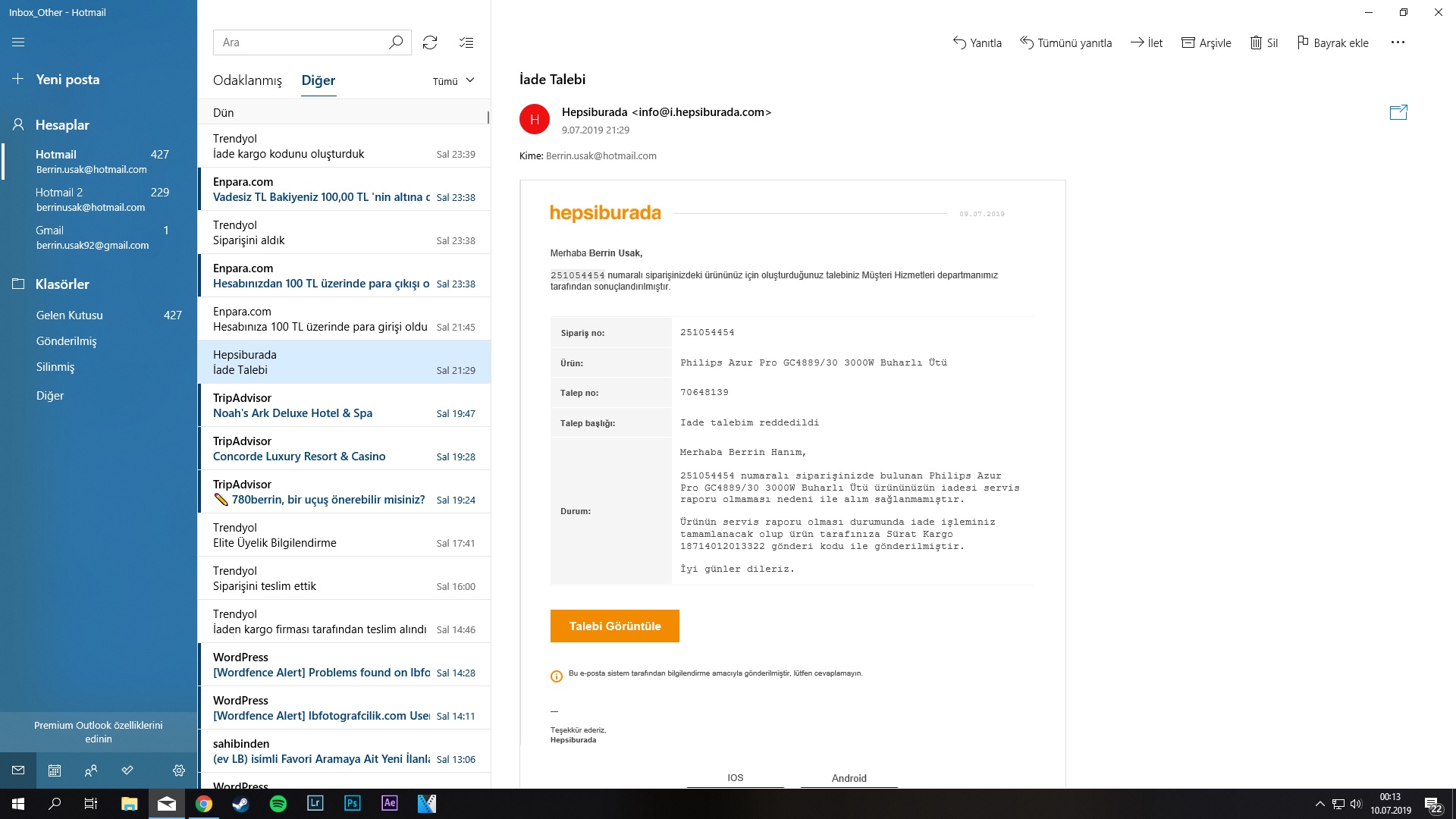This screenshot has width=1456, height=819.
Task: Switch to Calendar app icon
Action: 55,770
